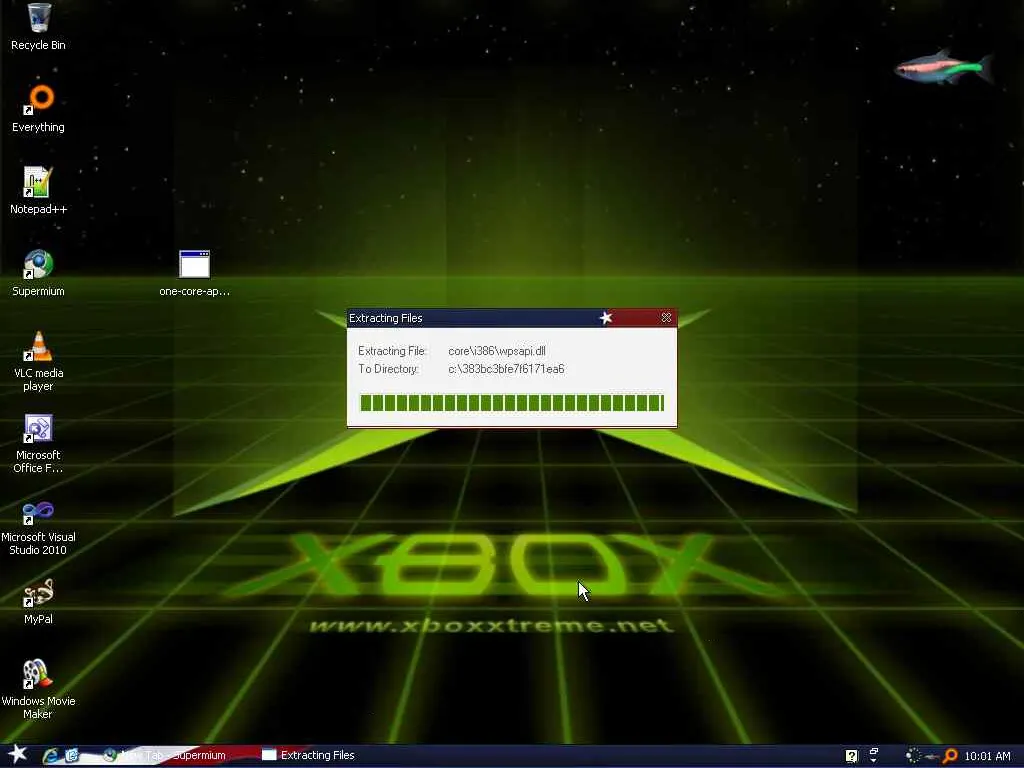Click the "Extracting File:" label
Viewport: 1024px width, 768px height.
pos(392,351)
